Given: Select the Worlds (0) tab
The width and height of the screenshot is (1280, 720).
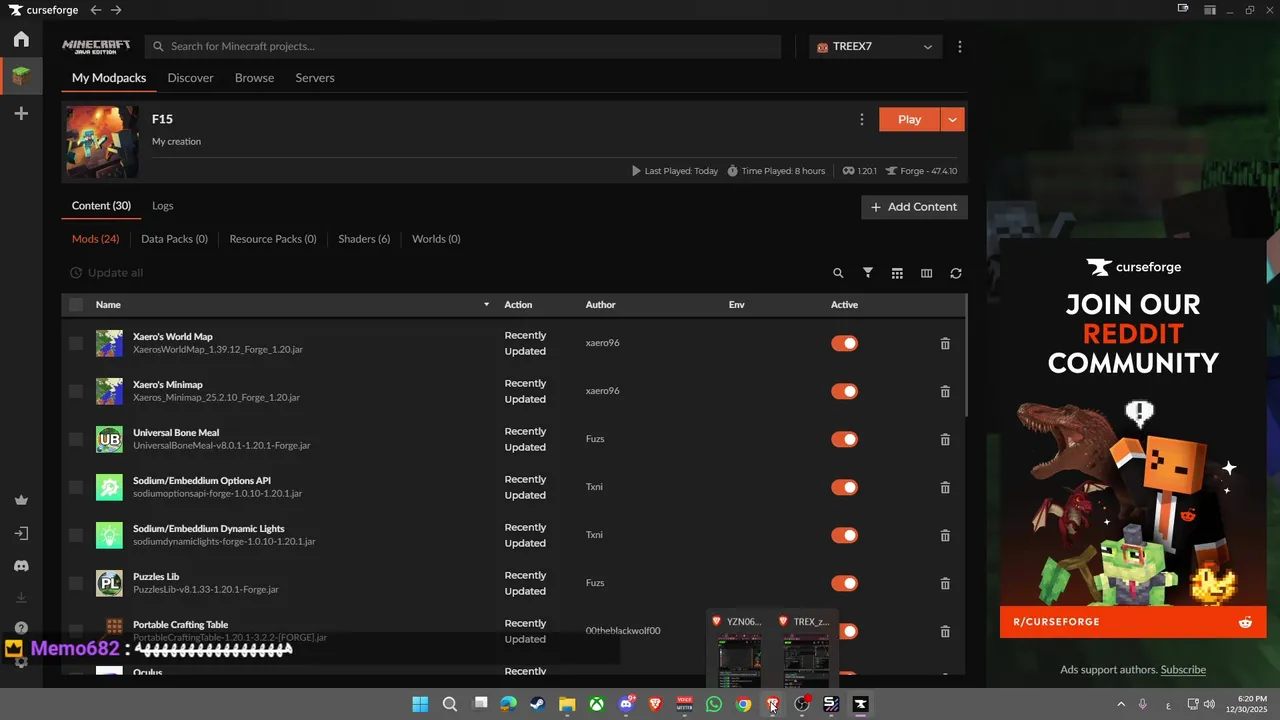Looking at the screenshot, I should (x=436, y=239).
